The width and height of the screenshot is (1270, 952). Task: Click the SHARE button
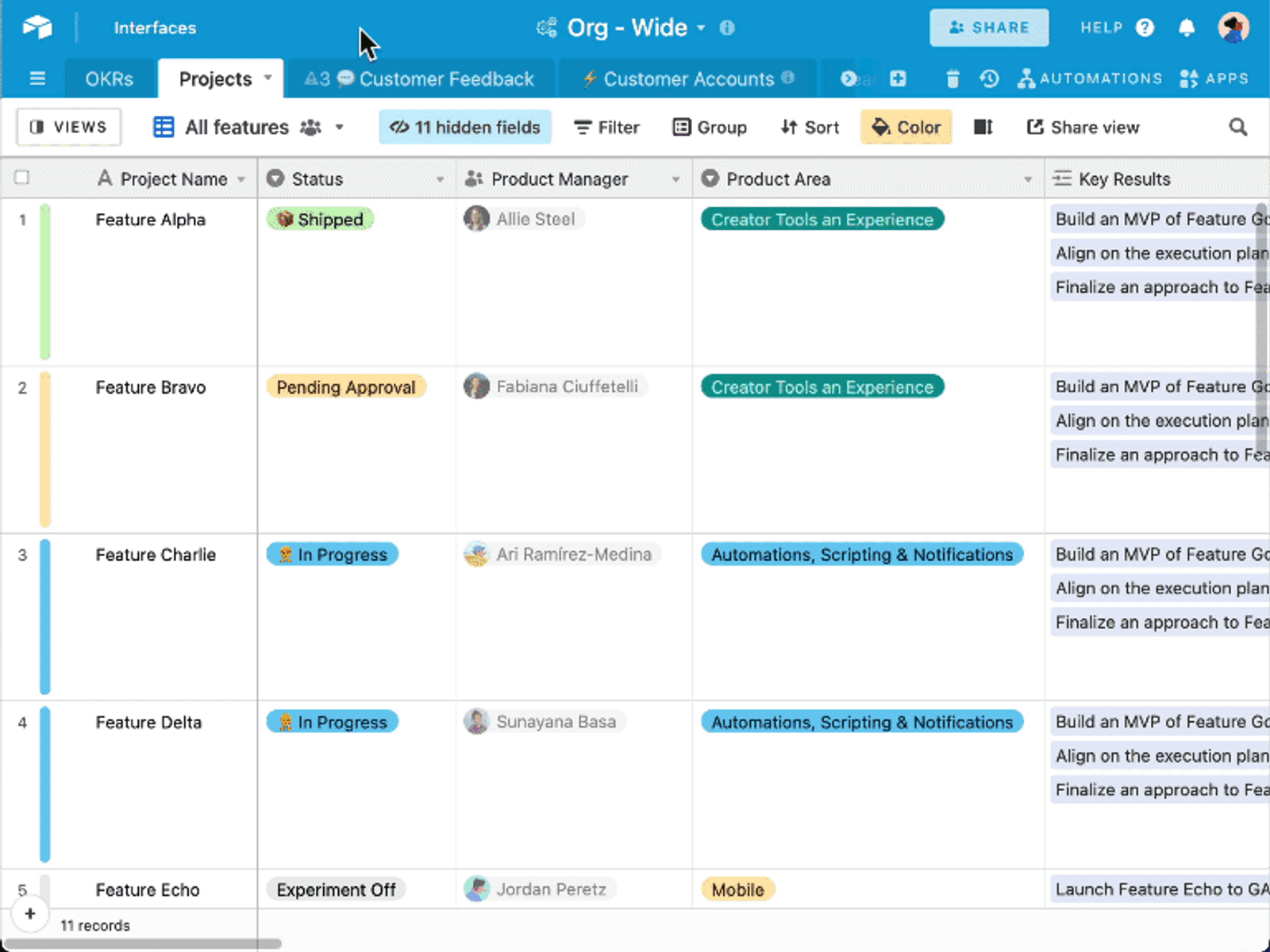pos(989,28)
